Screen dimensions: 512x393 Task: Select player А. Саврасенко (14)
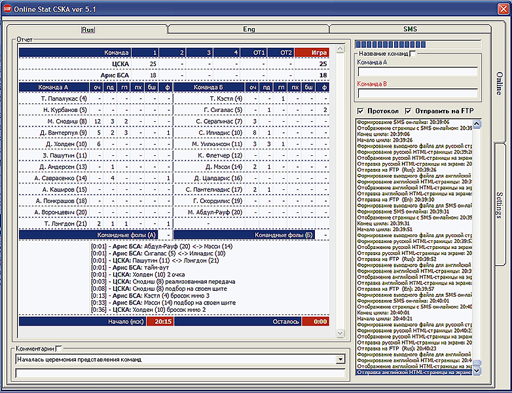[61, 178]
